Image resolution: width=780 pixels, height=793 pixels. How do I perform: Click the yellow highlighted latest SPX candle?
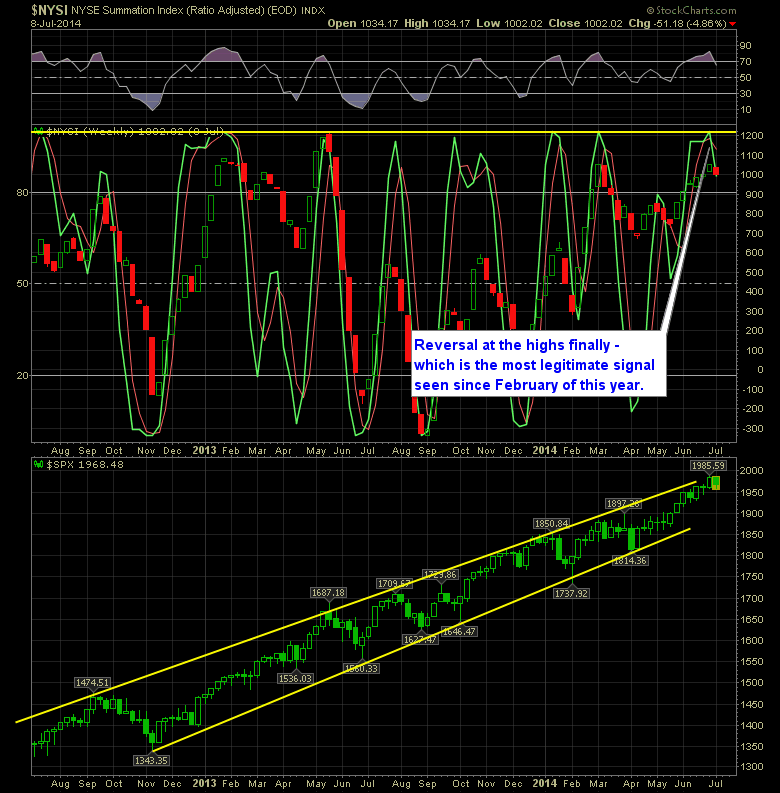point(716,483)
